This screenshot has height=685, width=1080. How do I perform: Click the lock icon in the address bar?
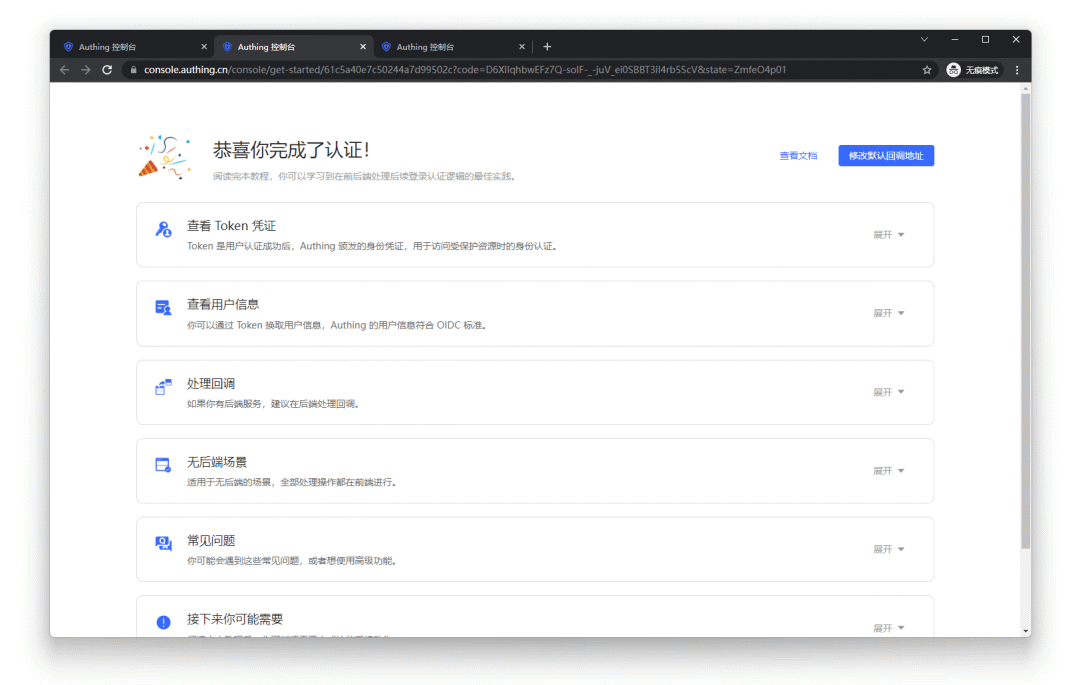click(x=131, y=70)
